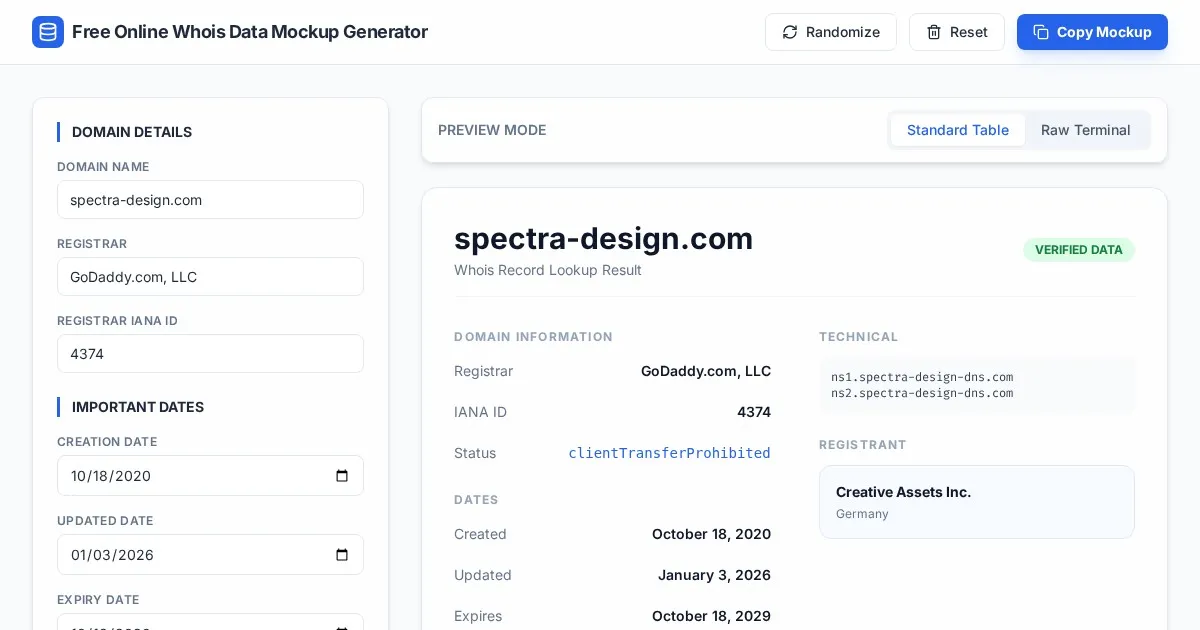Switch to Standard Table preview

click(957, 130)
